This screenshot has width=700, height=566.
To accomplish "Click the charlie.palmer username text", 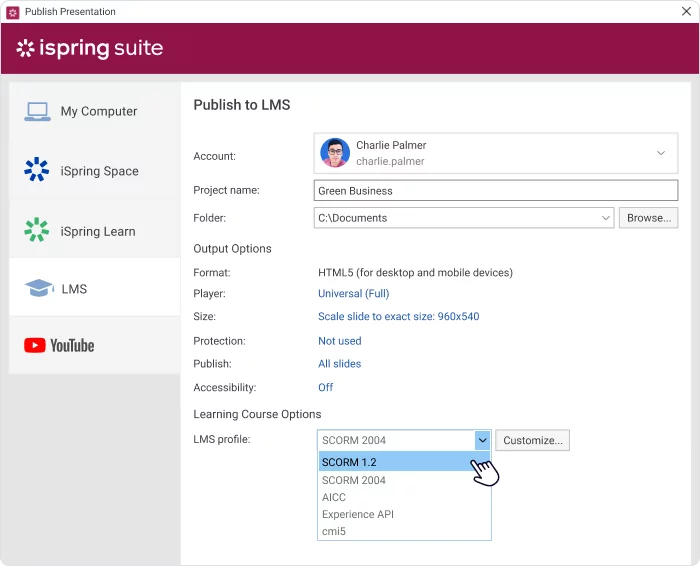I will click(x=390, y=162).
